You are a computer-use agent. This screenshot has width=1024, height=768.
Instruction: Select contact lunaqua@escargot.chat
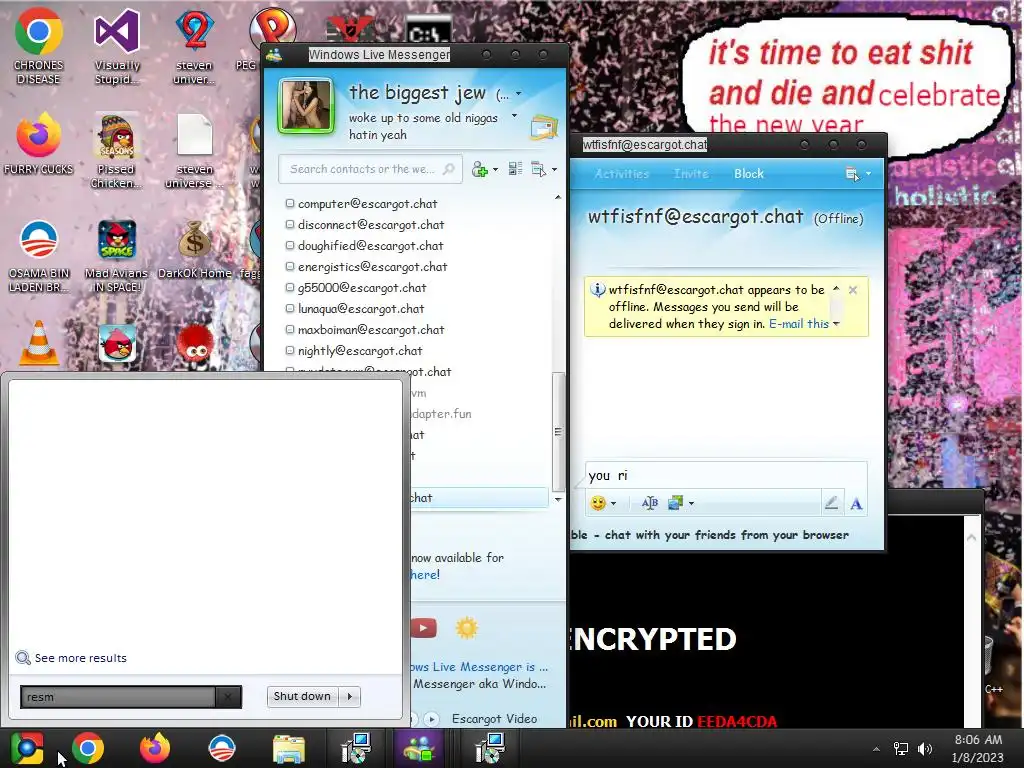[x=360, y=308]
